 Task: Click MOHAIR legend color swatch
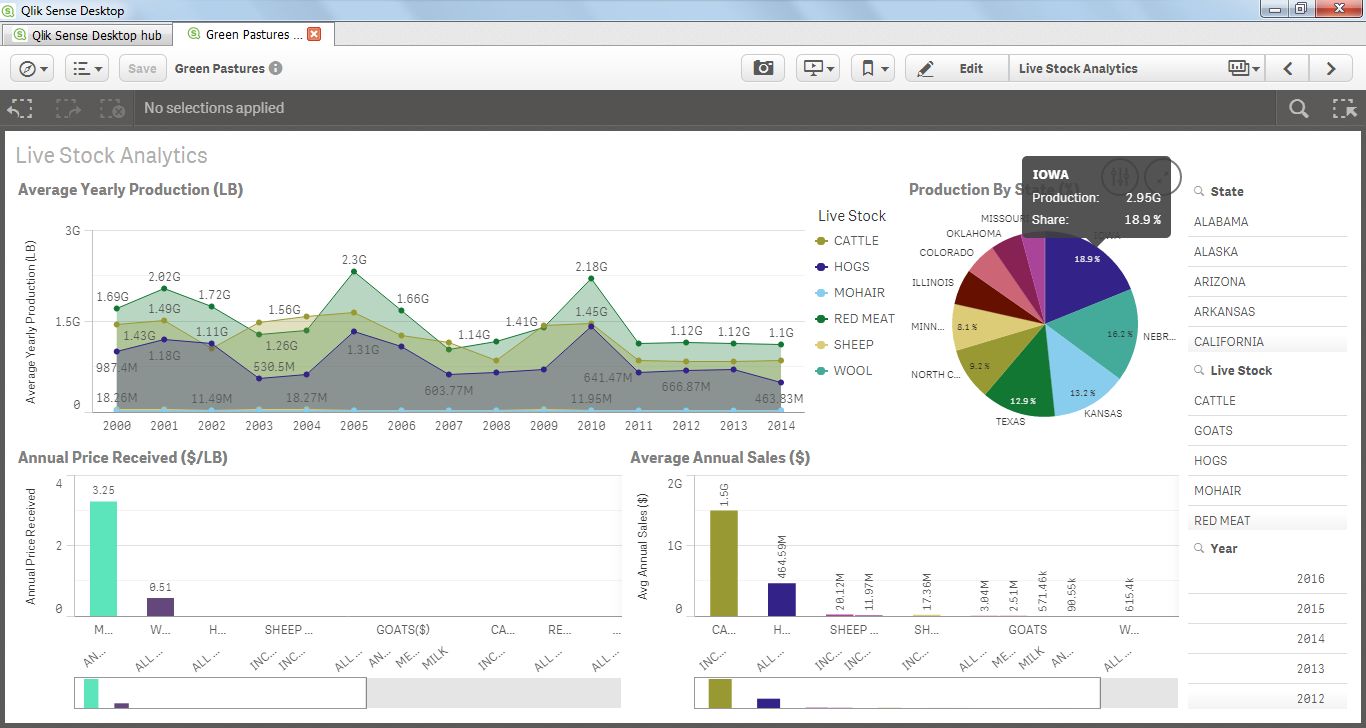pos(822,293)
